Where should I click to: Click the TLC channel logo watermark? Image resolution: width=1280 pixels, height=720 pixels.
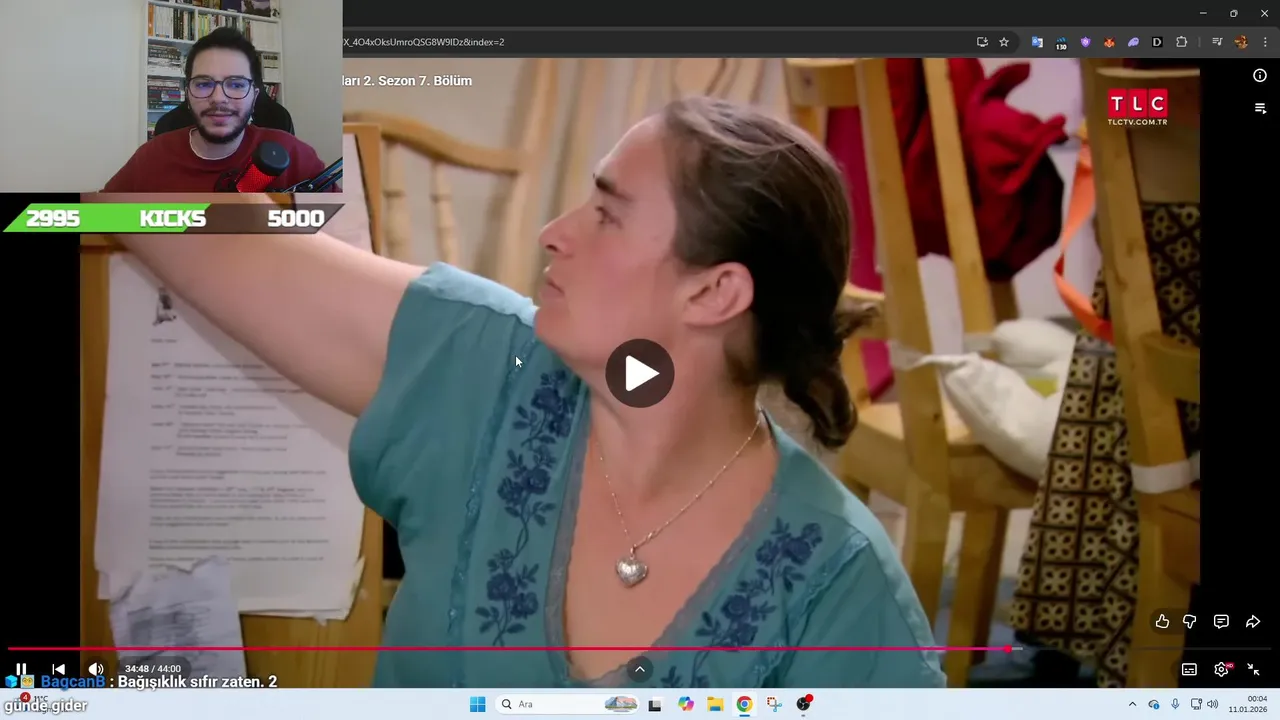coord(1137,107)
